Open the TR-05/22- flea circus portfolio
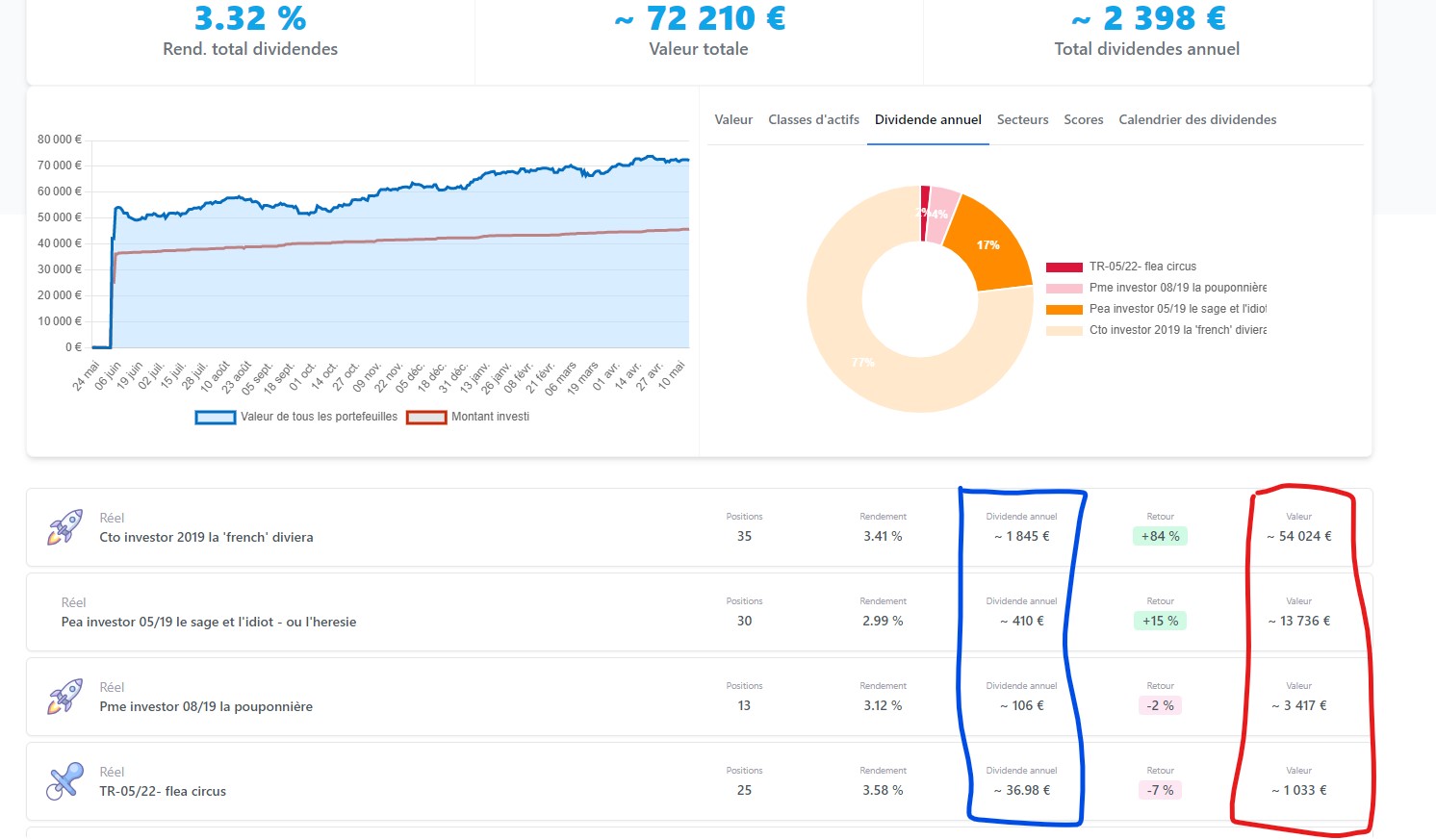Image resolution: width=1436 pixels, height=840 pixels. point(699,781)
